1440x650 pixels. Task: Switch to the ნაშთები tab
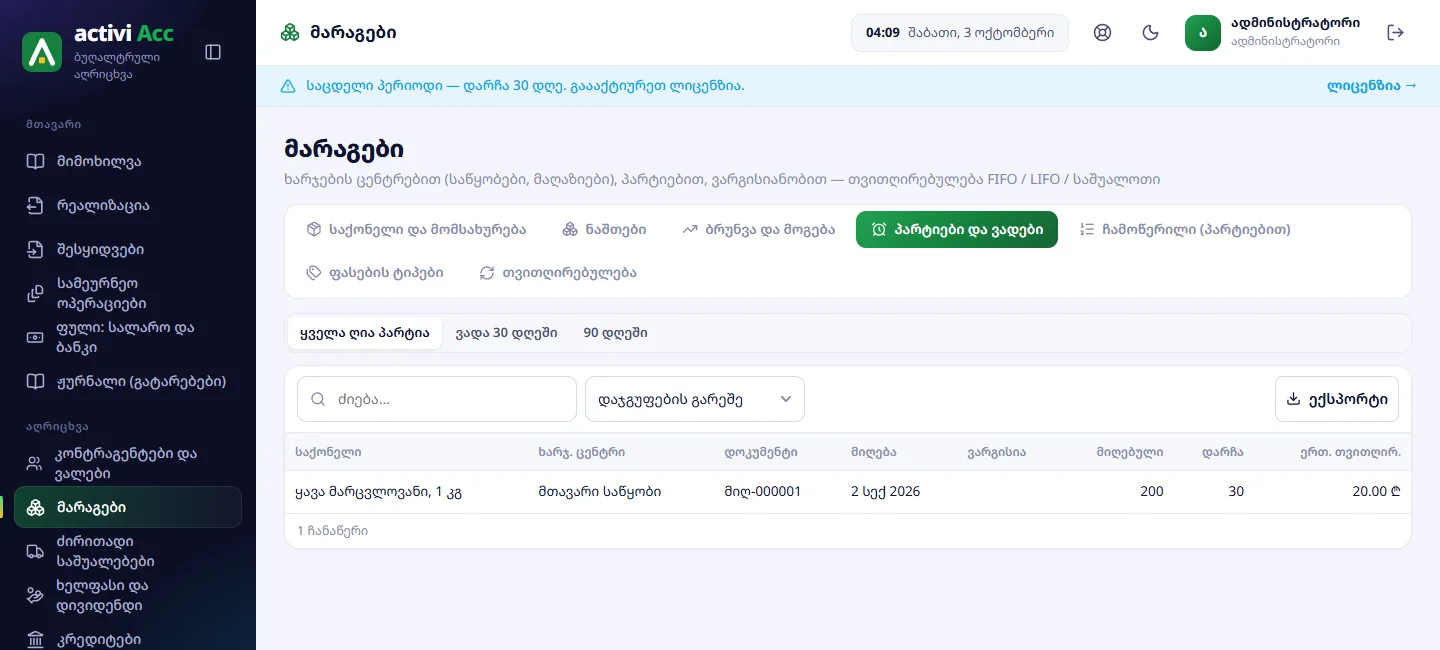(x=604, y=229)
